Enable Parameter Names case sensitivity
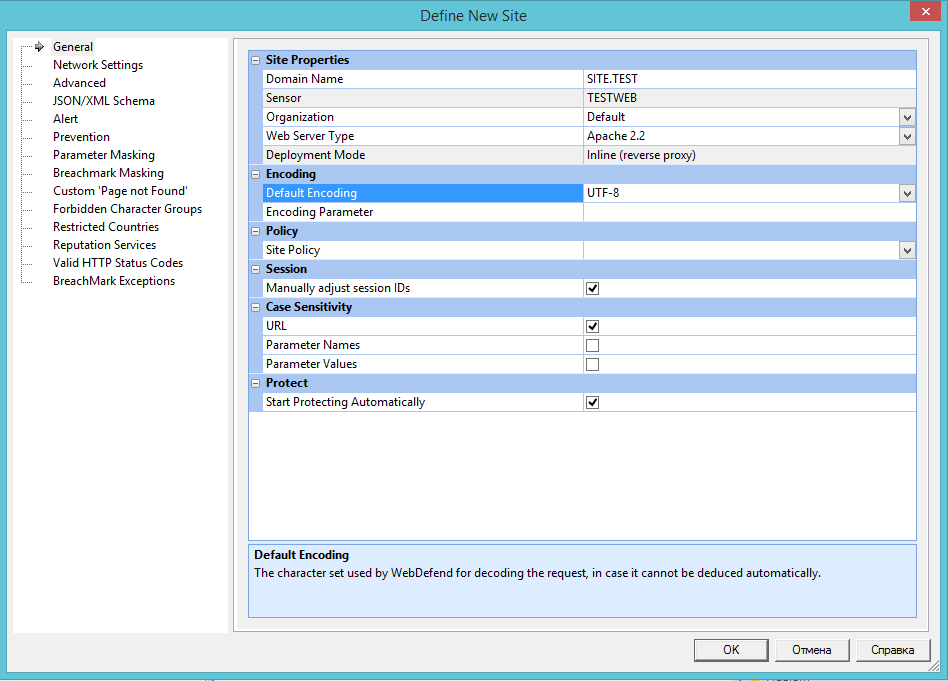948x681 pixels. pyautogui.click(x=592, y=346)
